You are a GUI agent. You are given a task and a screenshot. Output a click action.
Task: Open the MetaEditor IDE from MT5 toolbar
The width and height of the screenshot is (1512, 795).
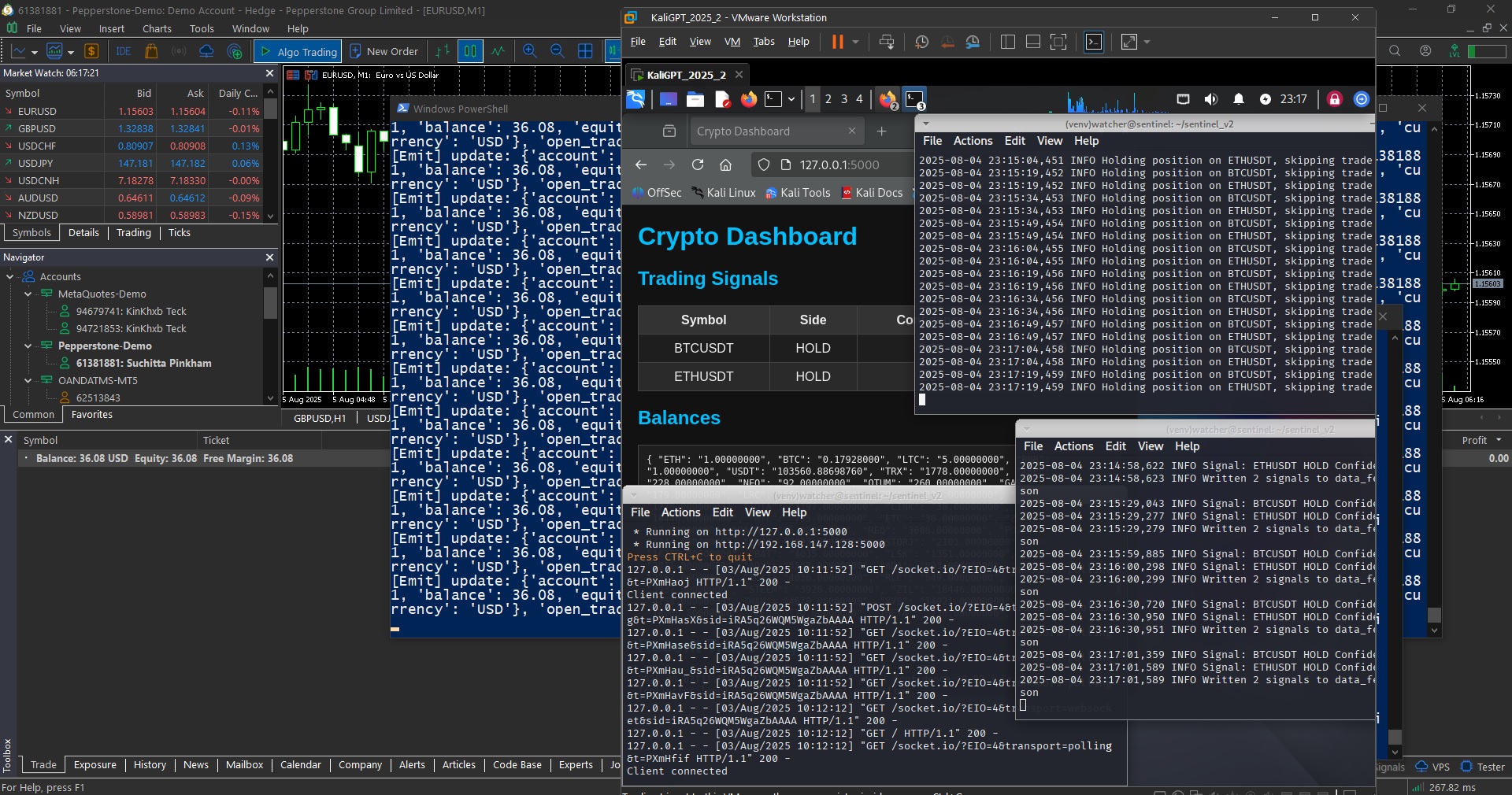[124, 51]
